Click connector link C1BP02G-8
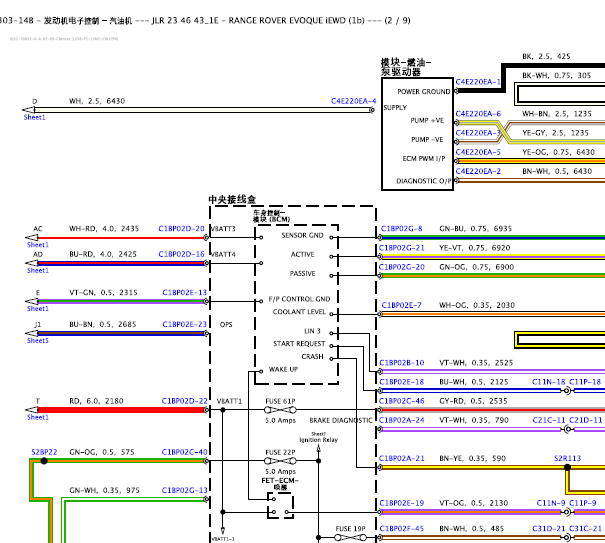Viewport: 605px width, 543px height. coord(401,228)
